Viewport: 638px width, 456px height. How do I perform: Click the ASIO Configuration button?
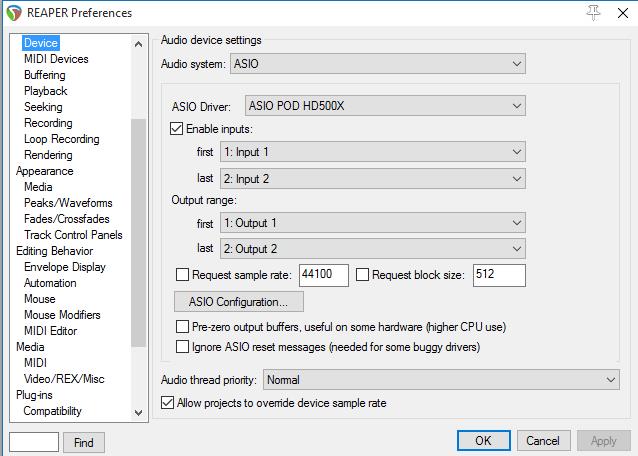pos(239,301)
